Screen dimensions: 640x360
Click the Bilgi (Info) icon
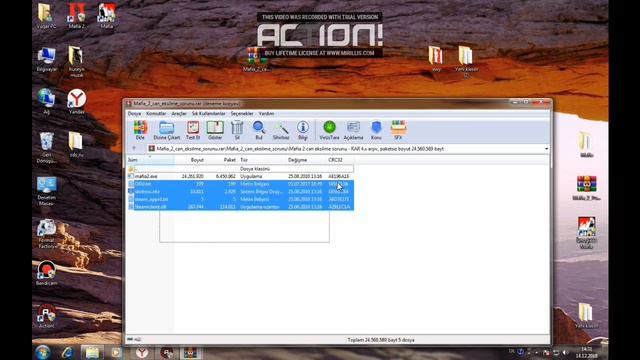coord(303,130)
